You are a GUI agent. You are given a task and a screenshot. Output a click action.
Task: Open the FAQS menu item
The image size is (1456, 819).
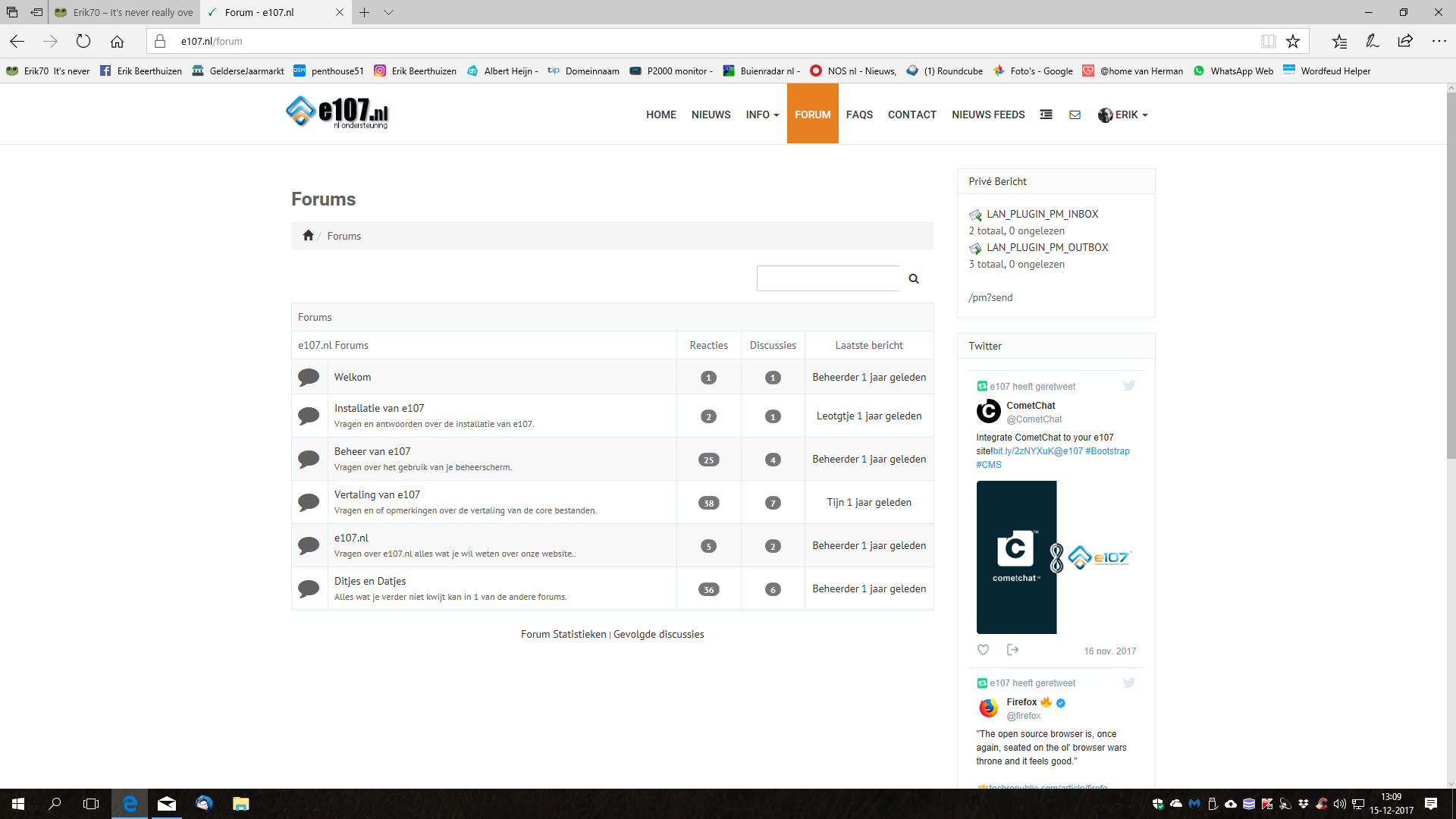(x=859, y=115)
